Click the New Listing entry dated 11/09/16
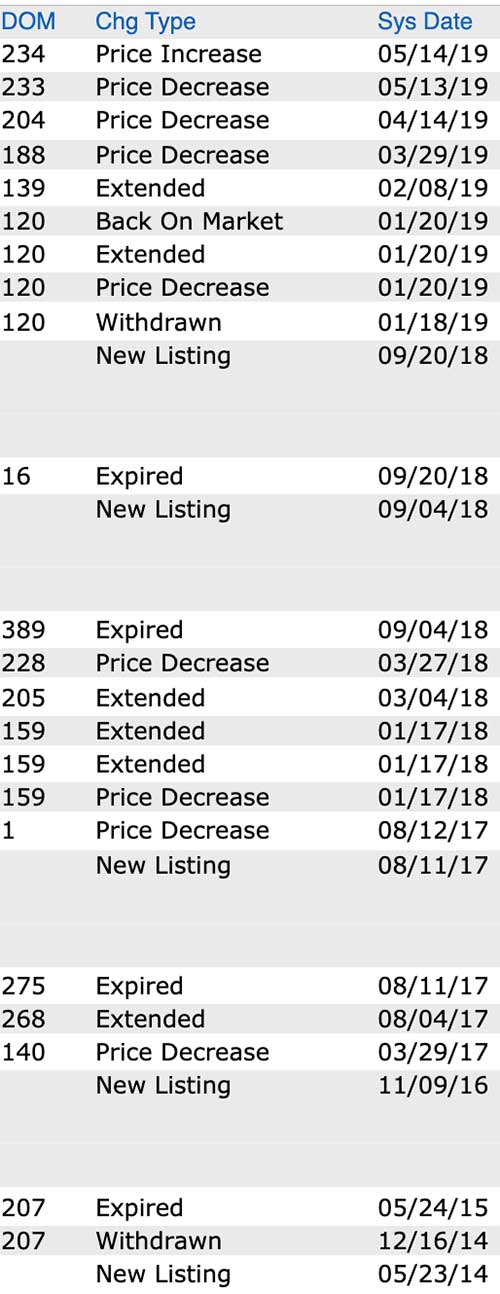Image resolution: width=500 pixels, height=1294 pixels. click(x=163, y=1086)
